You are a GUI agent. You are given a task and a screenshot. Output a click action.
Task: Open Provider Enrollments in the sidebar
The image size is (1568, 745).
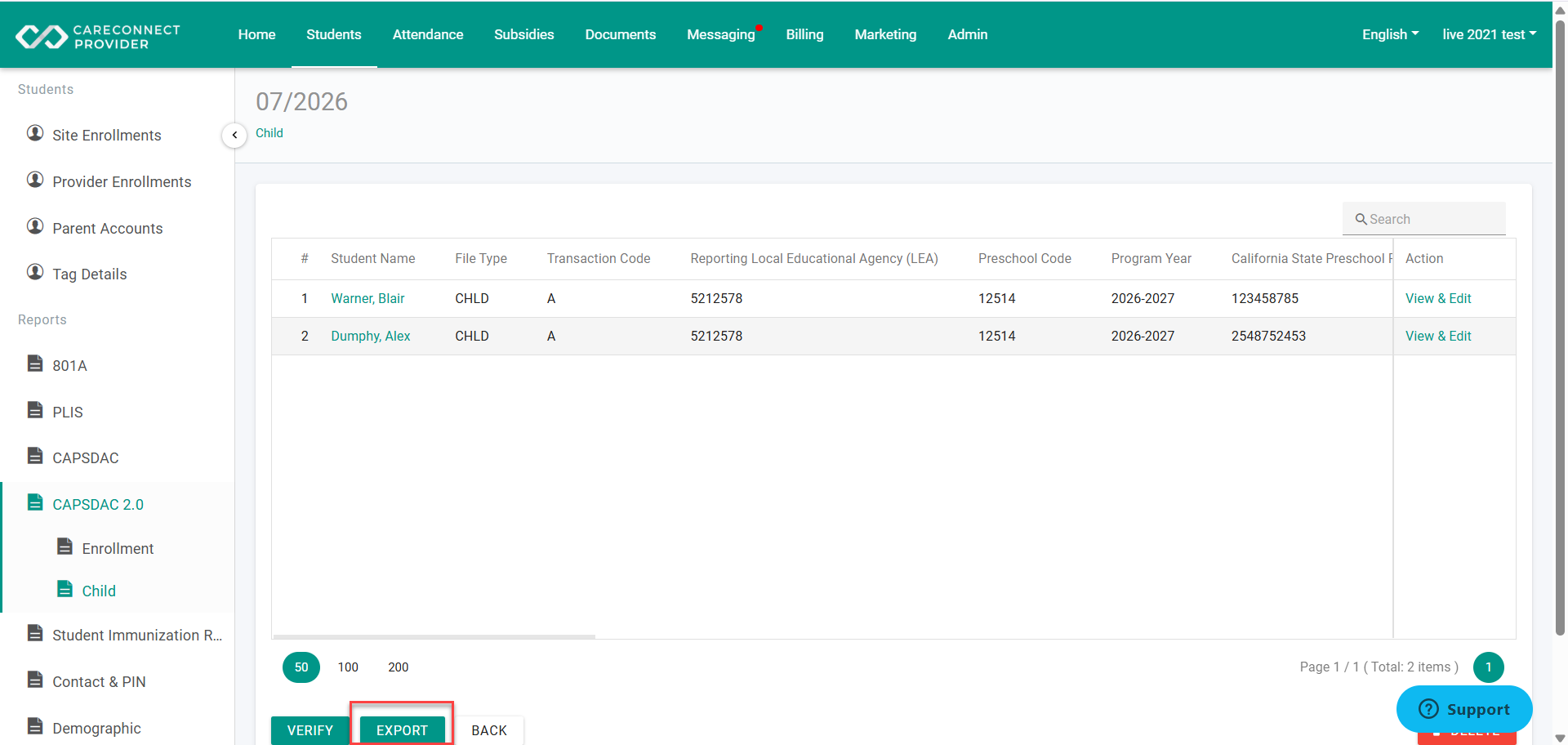122,182
